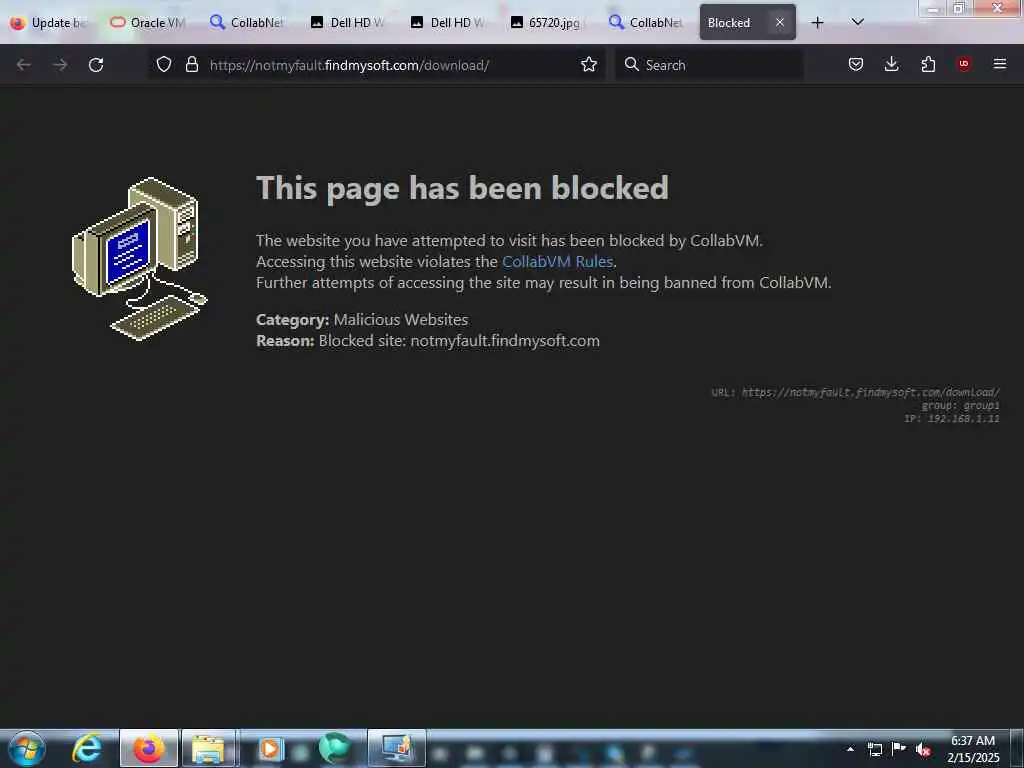
Task: Click the italic URL debug line
Action: tap(856, 392)
